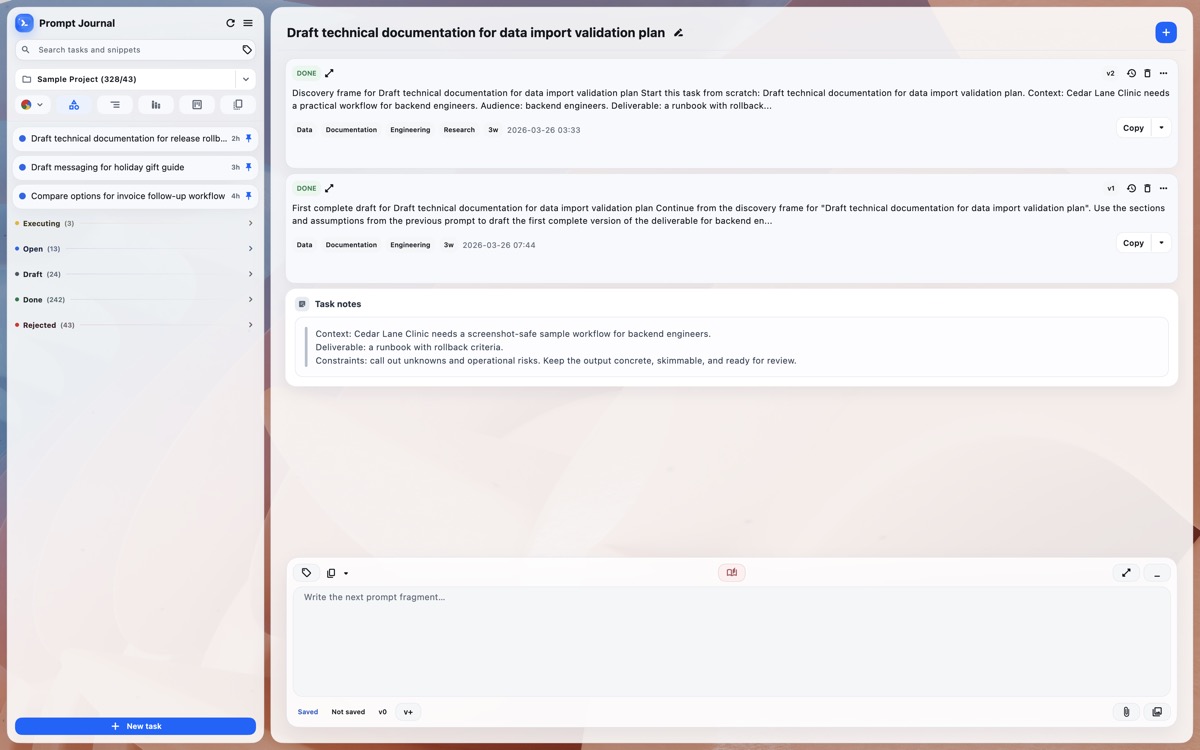
Task: Minimize the composer panel
Action: [1157, 573]
